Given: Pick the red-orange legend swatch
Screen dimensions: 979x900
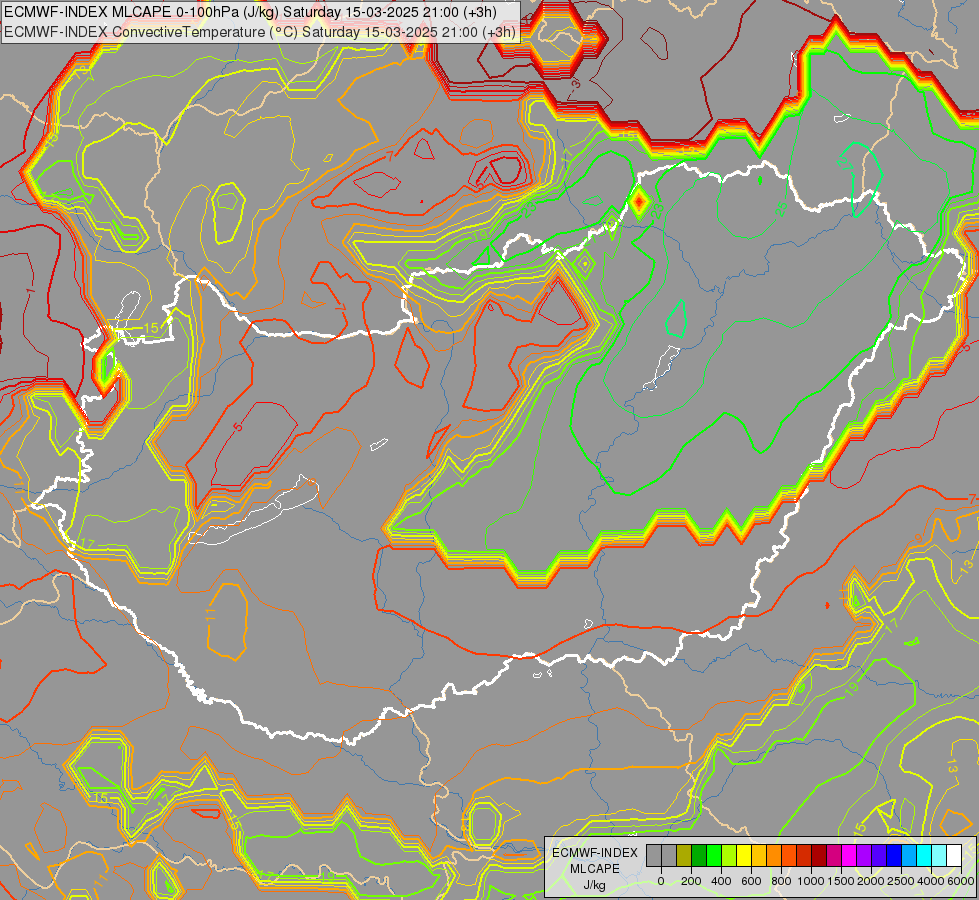Looking at the screenshot, I should (x=789, y=856).
